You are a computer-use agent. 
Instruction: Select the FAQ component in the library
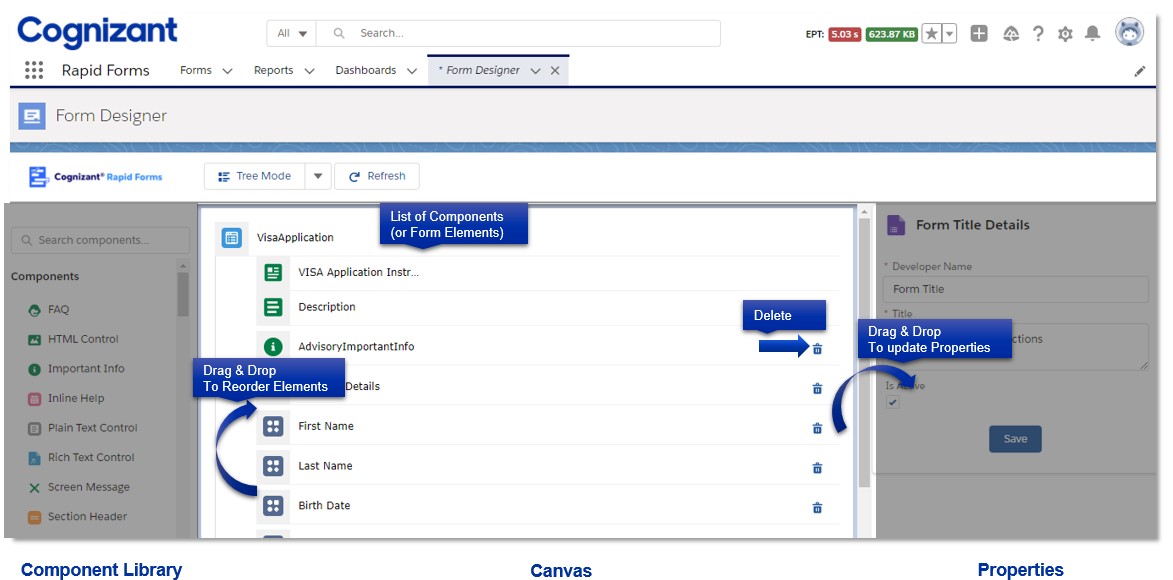coord(60,309)
